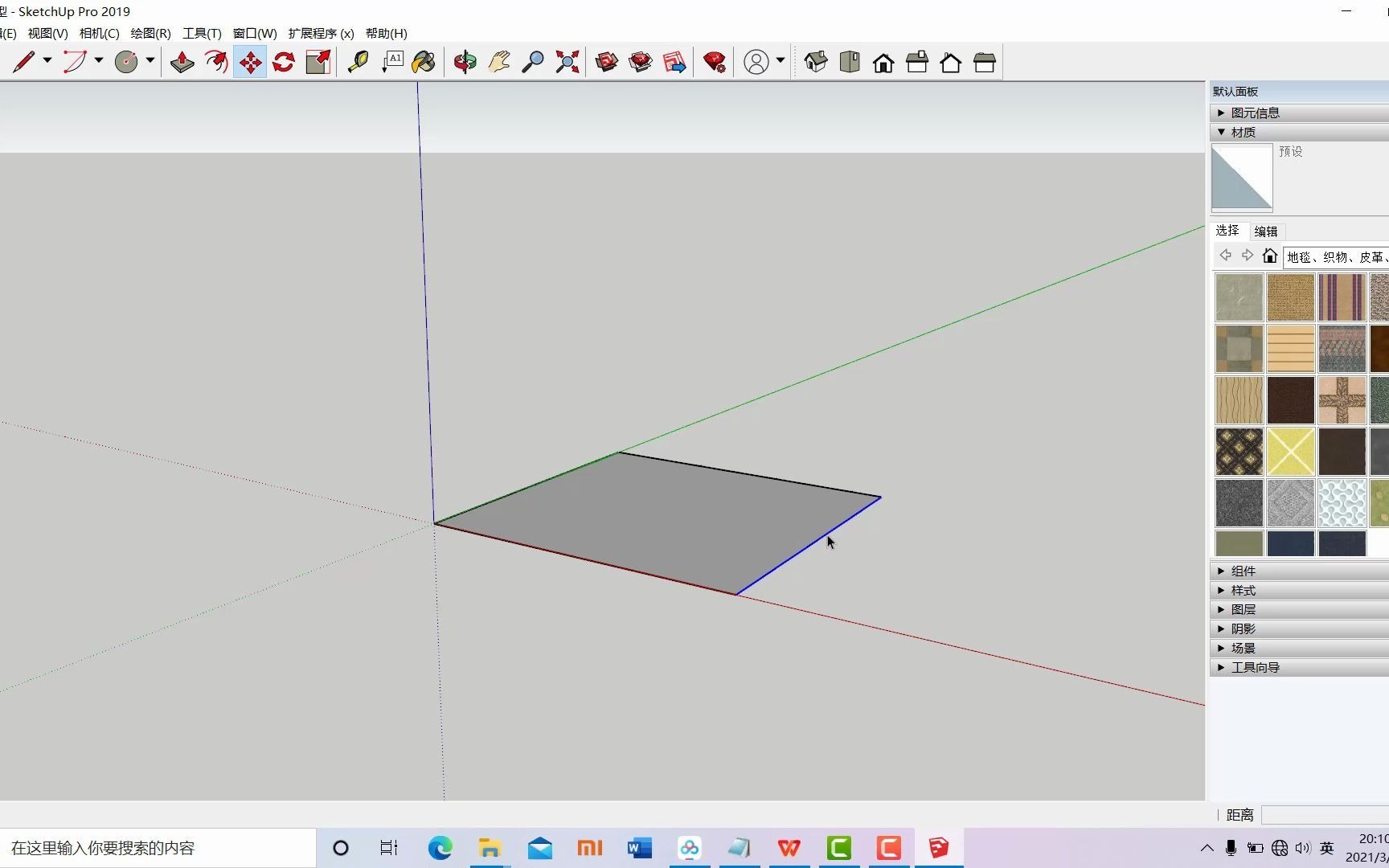1389x868 pixels.
Task: Switch to the 编辑 tab in Materials
Action: tap(1266, 231)
